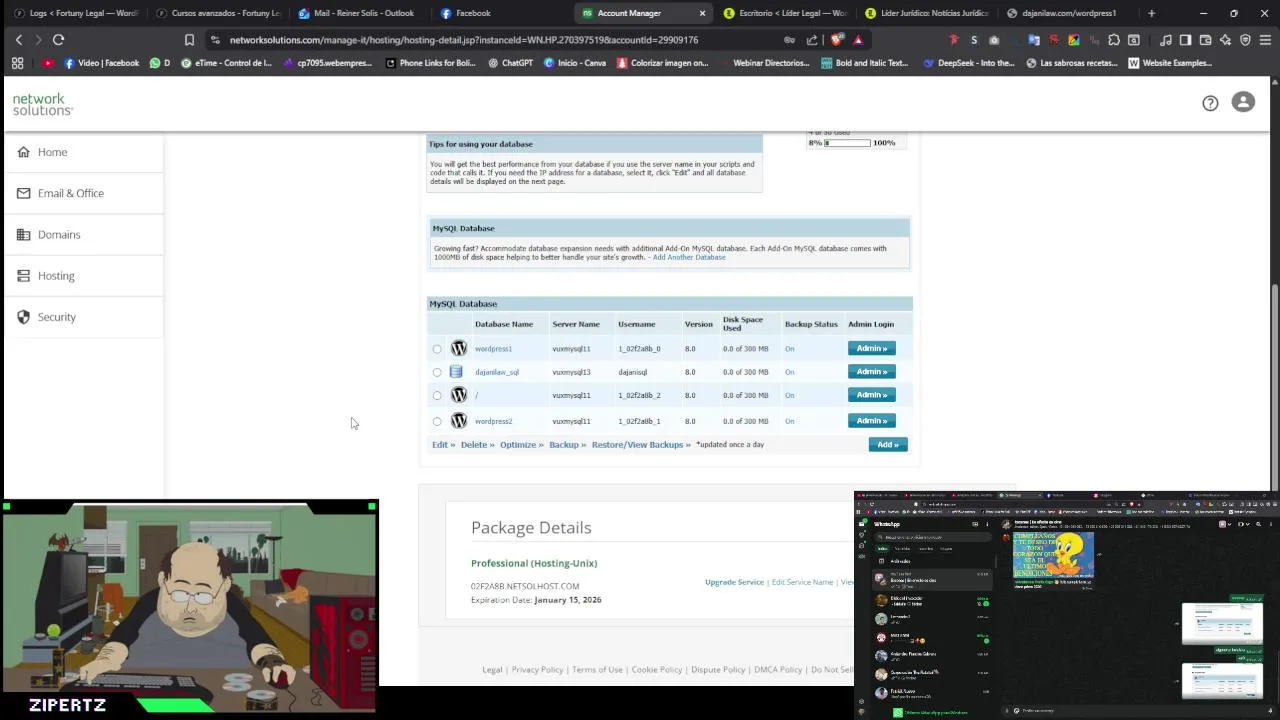Click Admin button for wordpress1
The height and width of the screenshot is (720, 1280).
coord(871,348)
